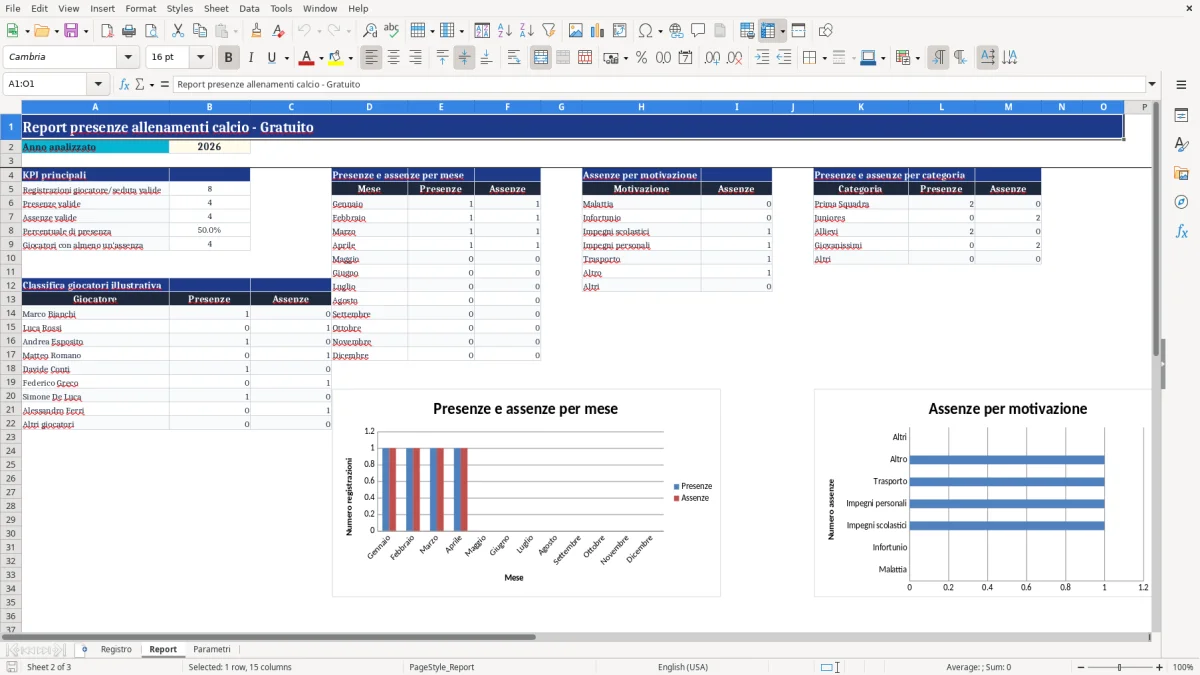Click the Select All corner box

10,107
